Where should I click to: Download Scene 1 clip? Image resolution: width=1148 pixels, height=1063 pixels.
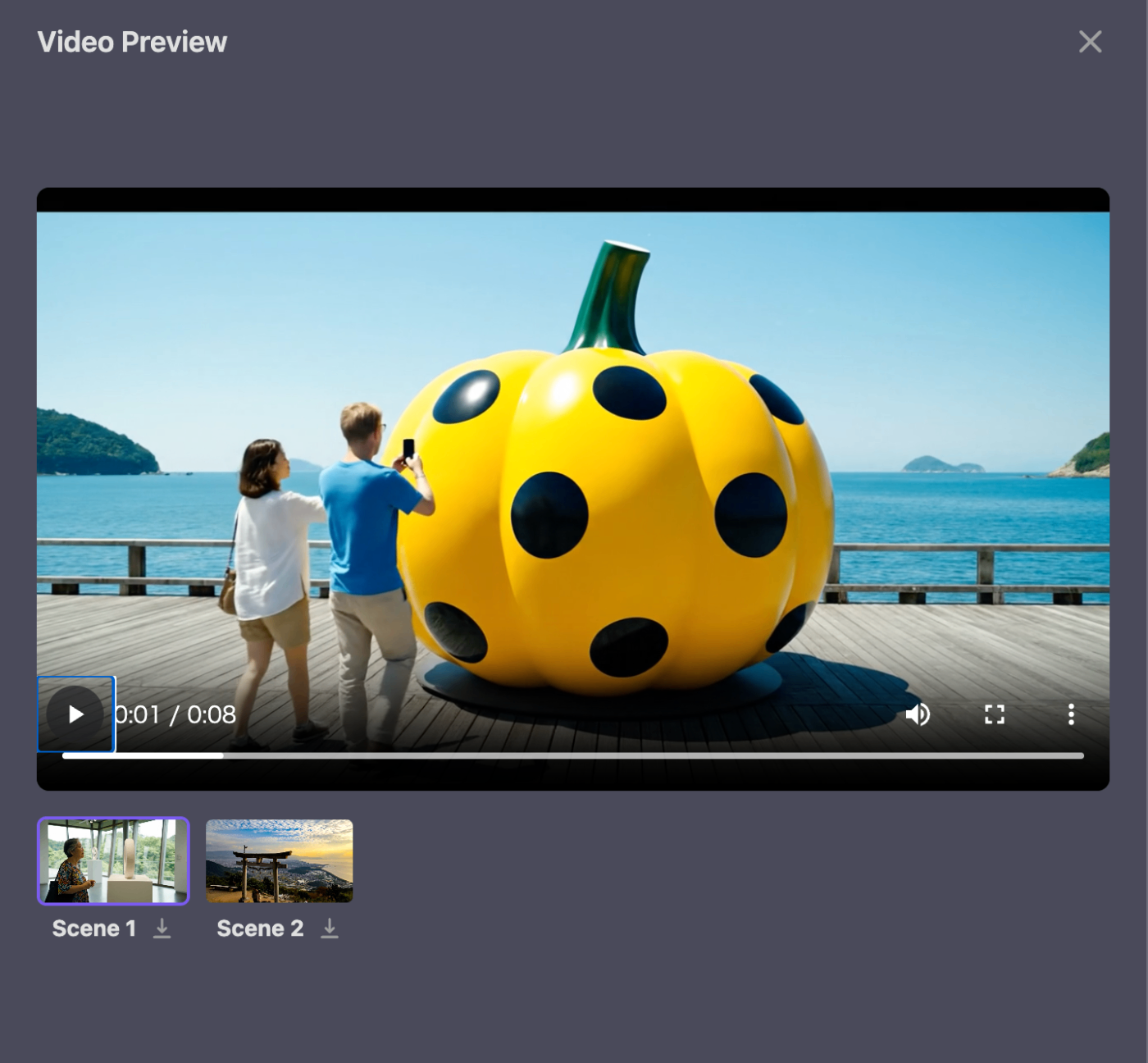[x=162, y=928]
